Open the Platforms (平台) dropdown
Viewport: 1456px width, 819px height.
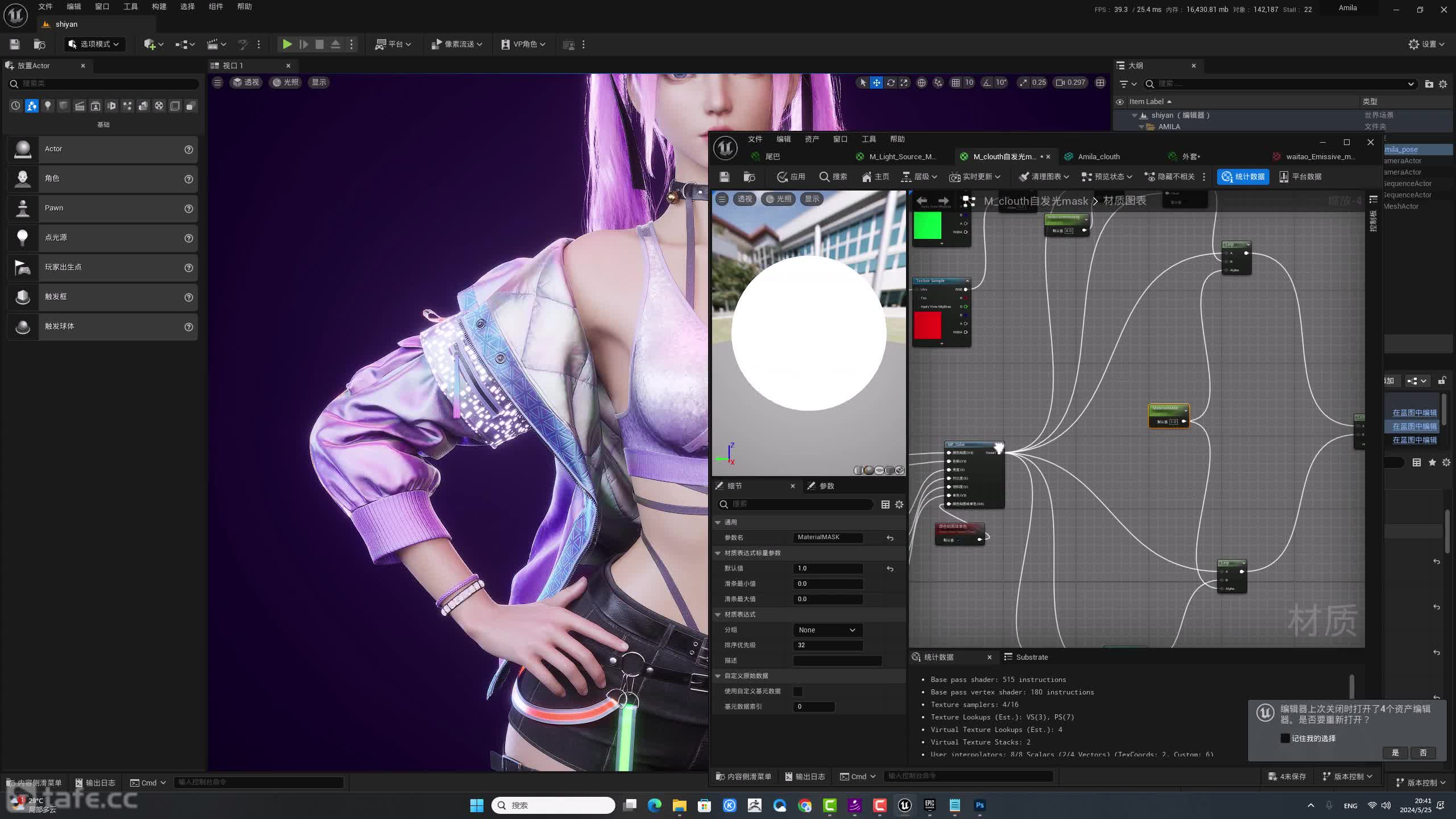[393, 44]
